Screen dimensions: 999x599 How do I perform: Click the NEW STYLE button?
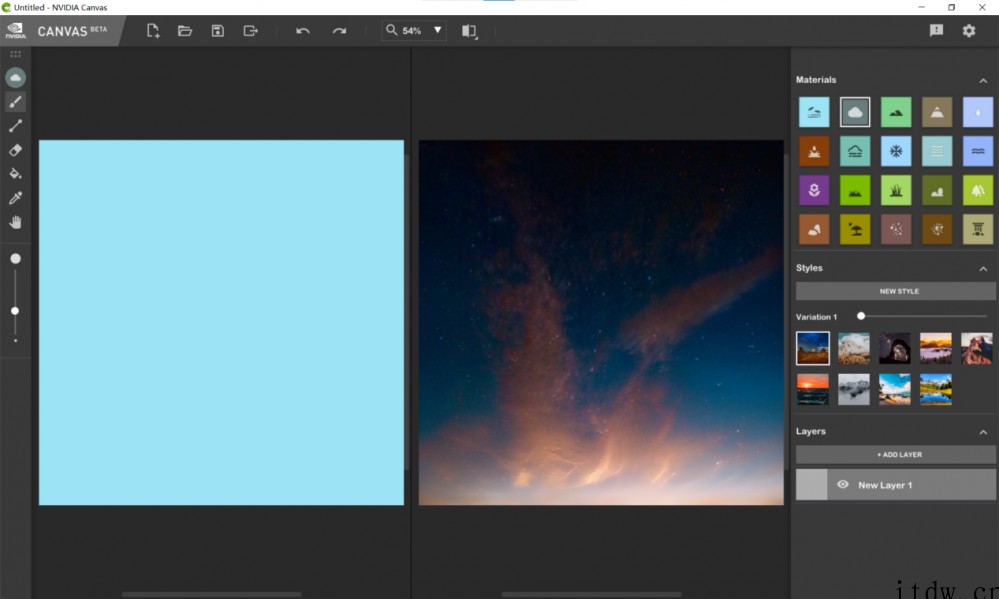[x=895, y=291]
